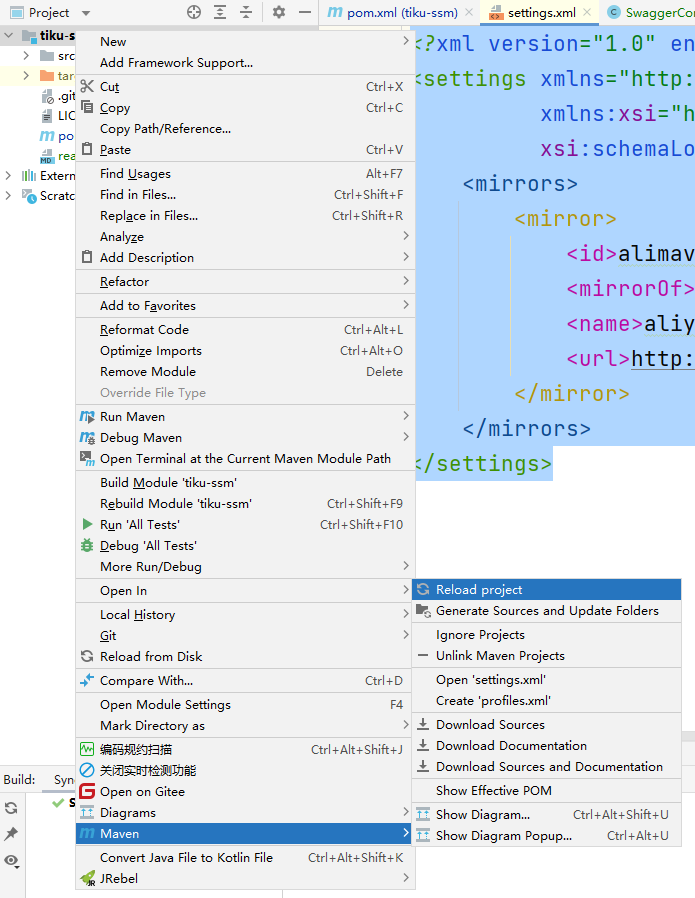The image size is (695, 898).
Task: Open the Git submenu entry
Action: click(x=245, y=636)
